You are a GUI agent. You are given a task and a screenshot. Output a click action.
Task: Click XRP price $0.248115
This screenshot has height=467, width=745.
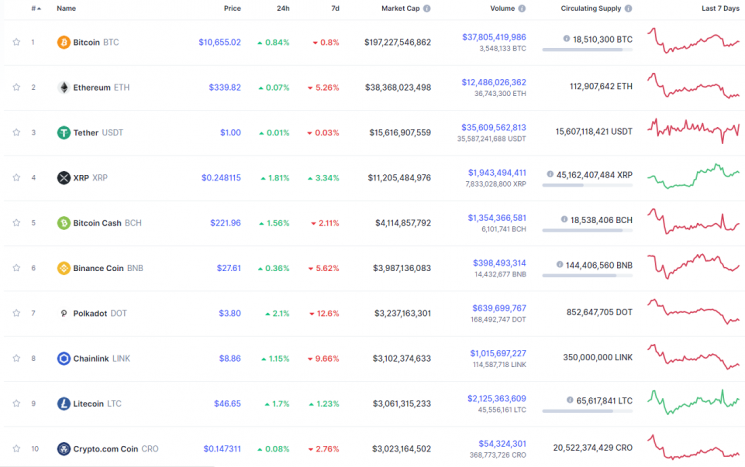click(x=221, y=178)
